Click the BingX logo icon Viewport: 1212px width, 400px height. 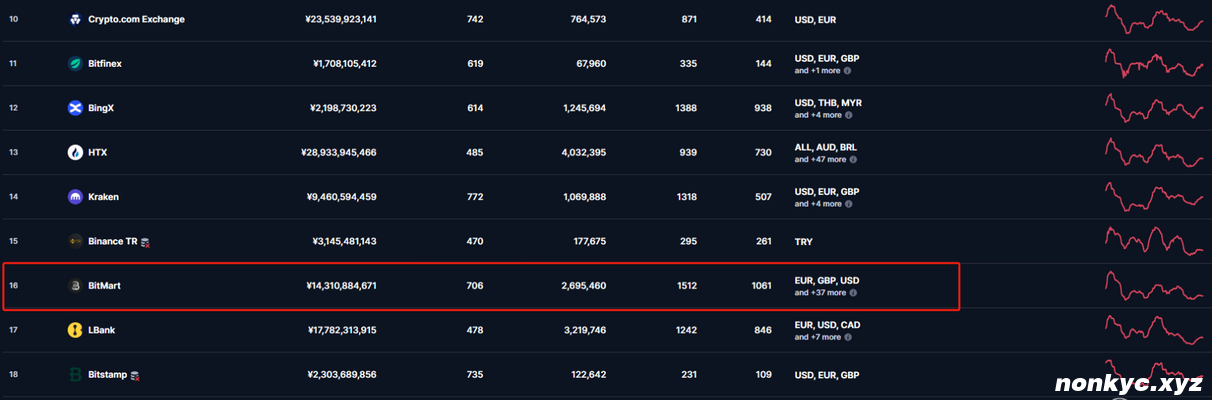click(x=75, y=108)
